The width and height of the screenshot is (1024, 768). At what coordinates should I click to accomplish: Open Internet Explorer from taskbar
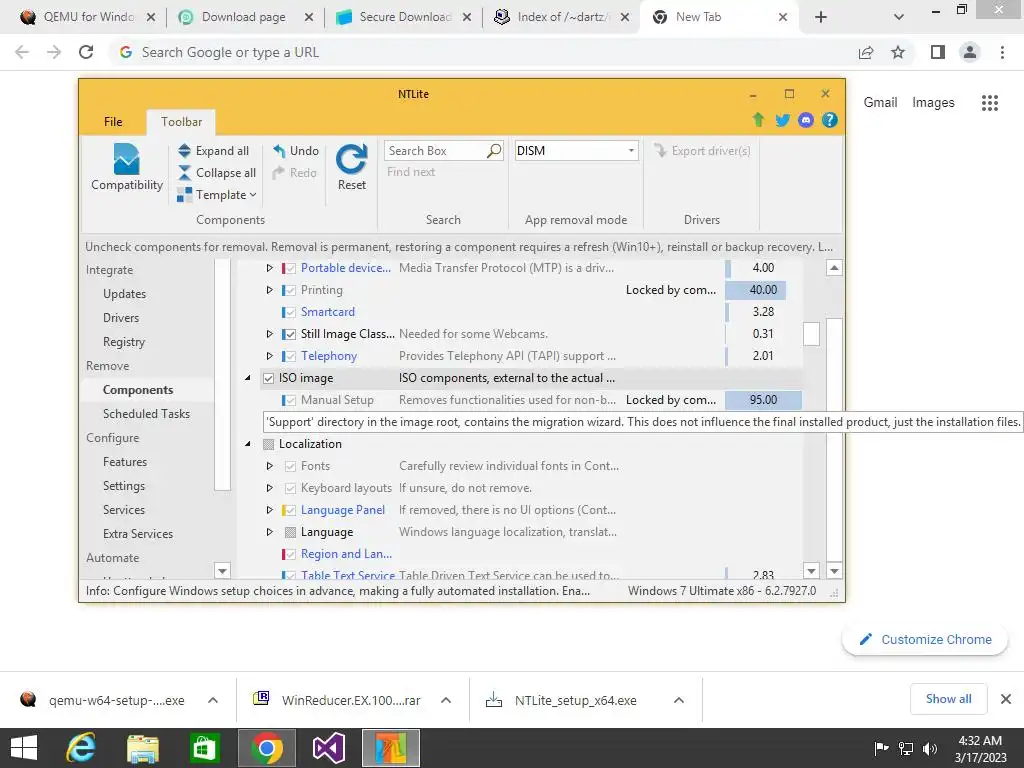81,748
